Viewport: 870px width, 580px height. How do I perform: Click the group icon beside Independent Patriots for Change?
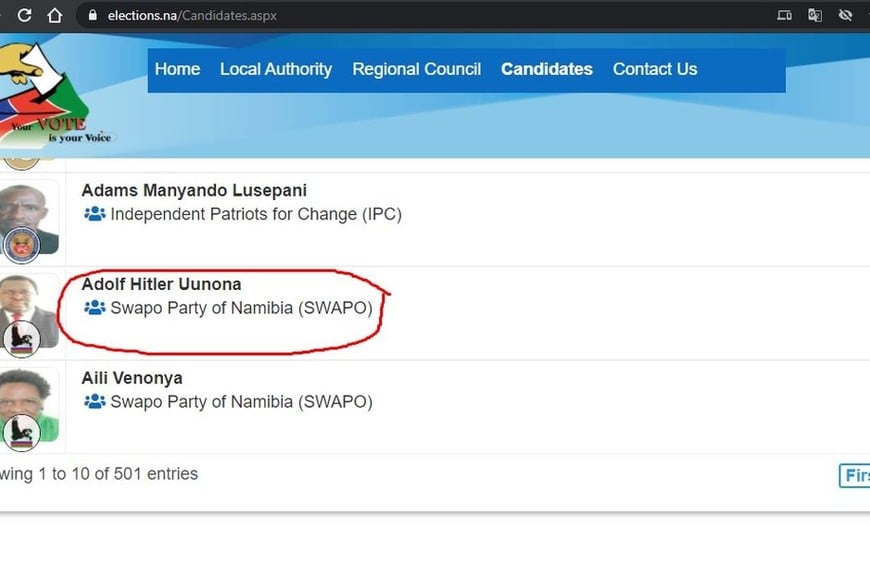tap(94, 214)
